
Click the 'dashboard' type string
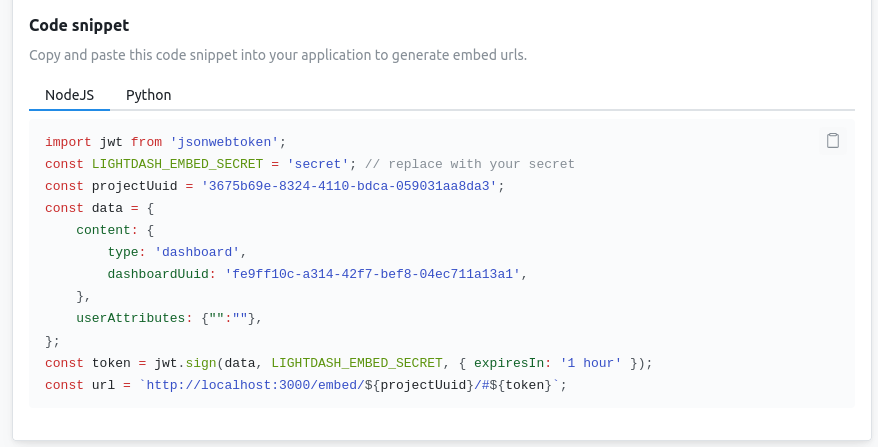(x=197, y=252)
